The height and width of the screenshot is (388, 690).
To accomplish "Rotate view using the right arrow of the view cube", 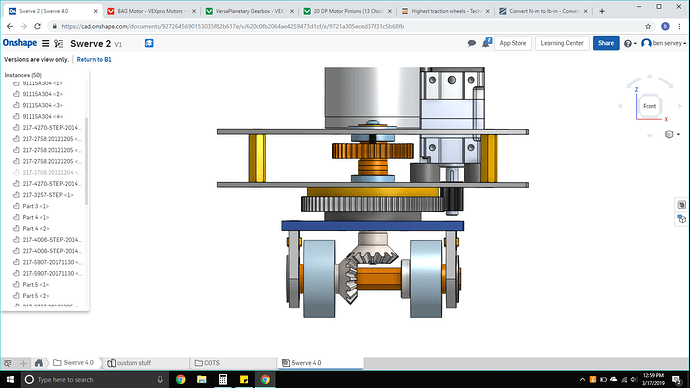I will pos(679,106).
